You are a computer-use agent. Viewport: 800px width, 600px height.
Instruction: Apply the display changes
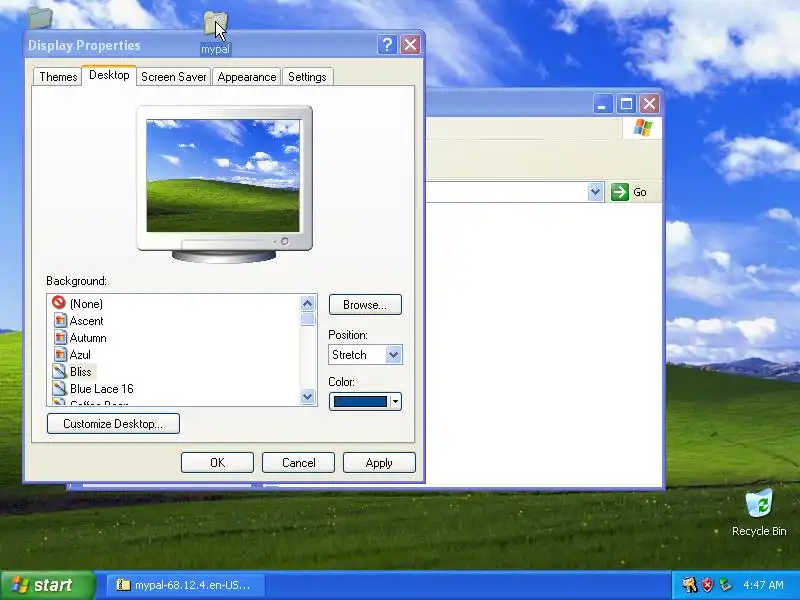379,463
